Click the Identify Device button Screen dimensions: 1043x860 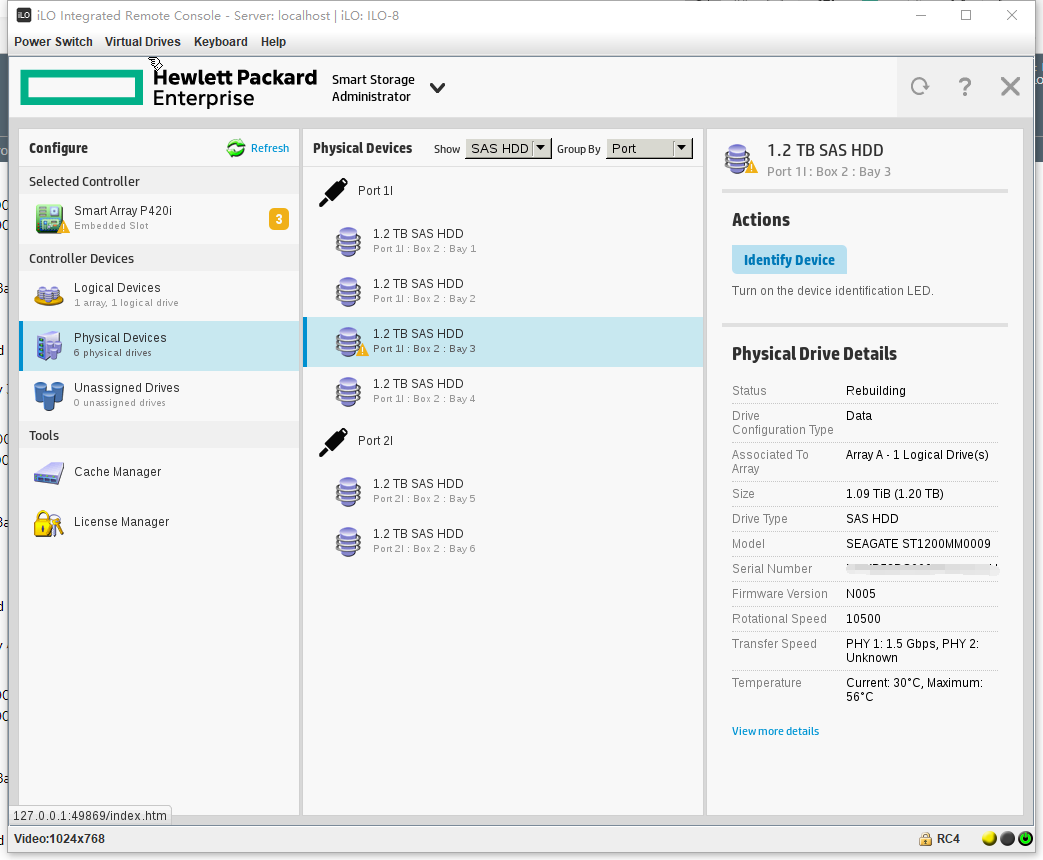[789, 260]
